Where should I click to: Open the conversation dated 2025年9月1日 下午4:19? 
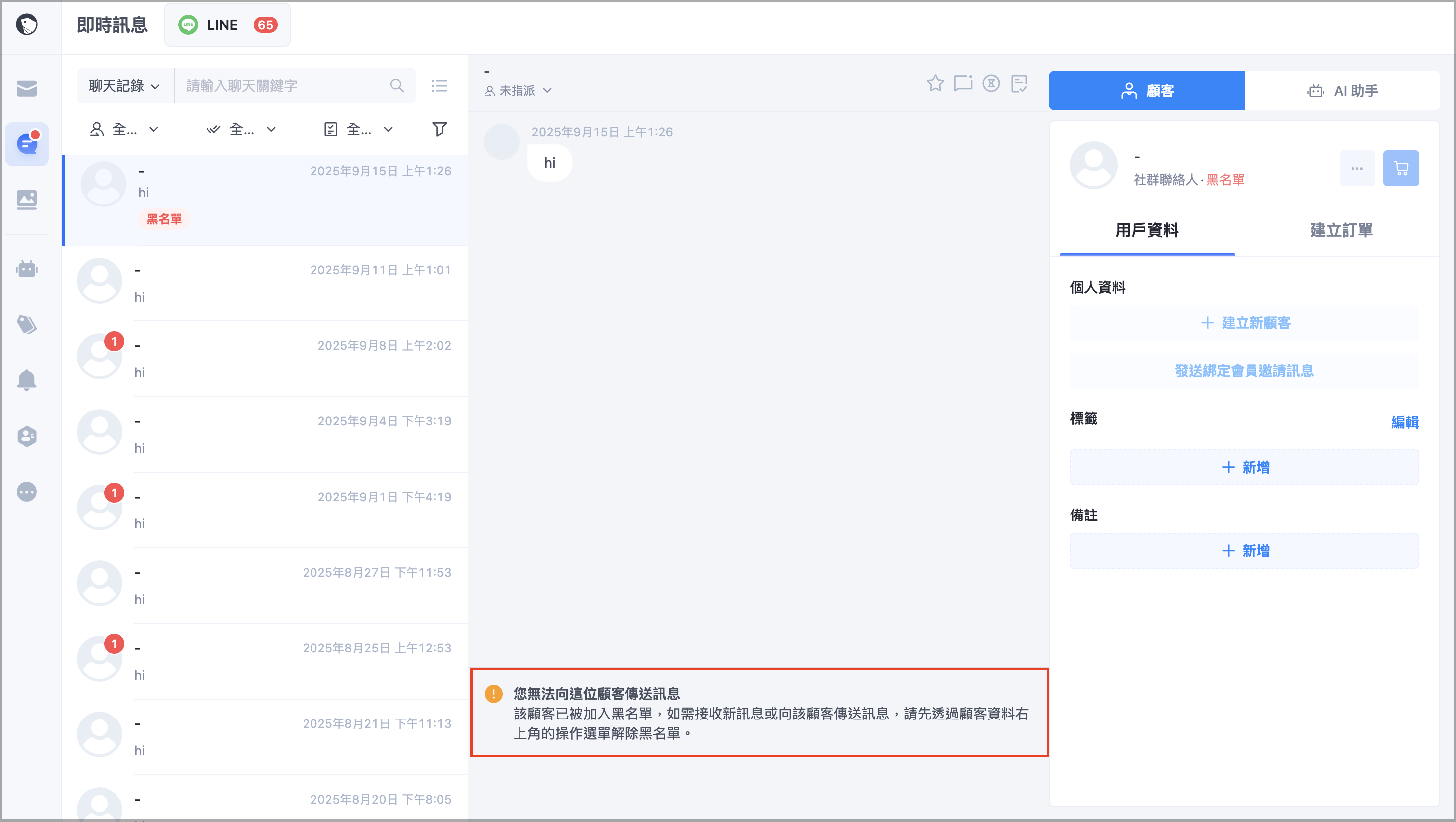pos(266,511)
